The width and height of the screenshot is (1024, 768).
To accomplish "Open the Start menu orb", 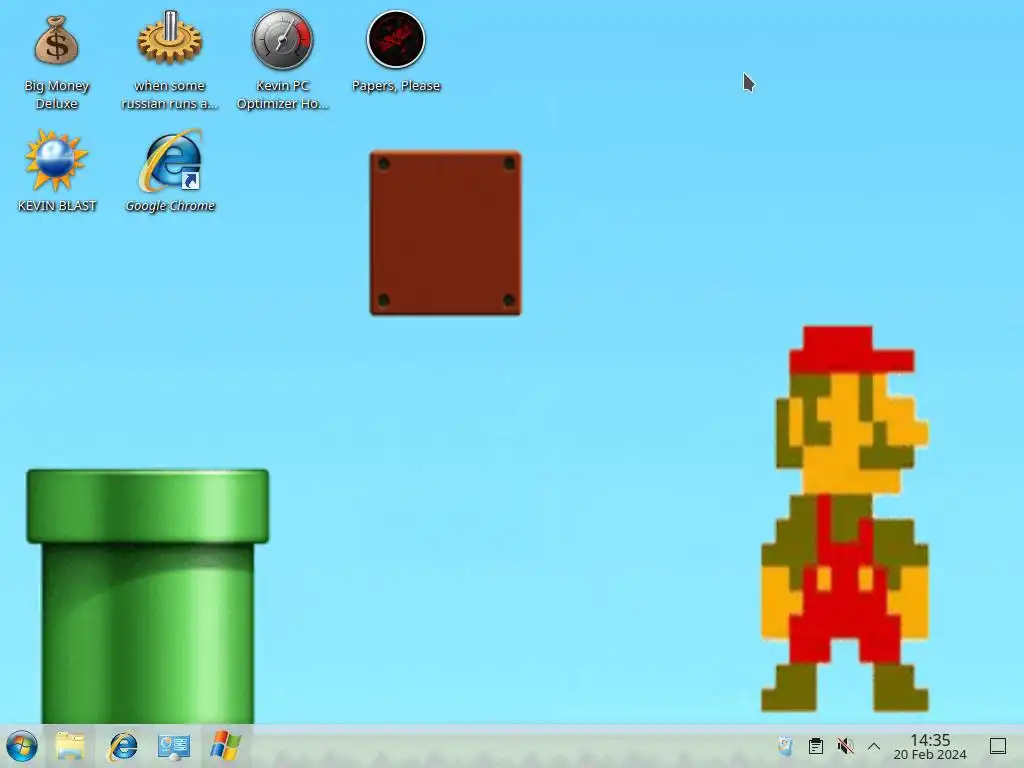I will click(x=22, y=746).
